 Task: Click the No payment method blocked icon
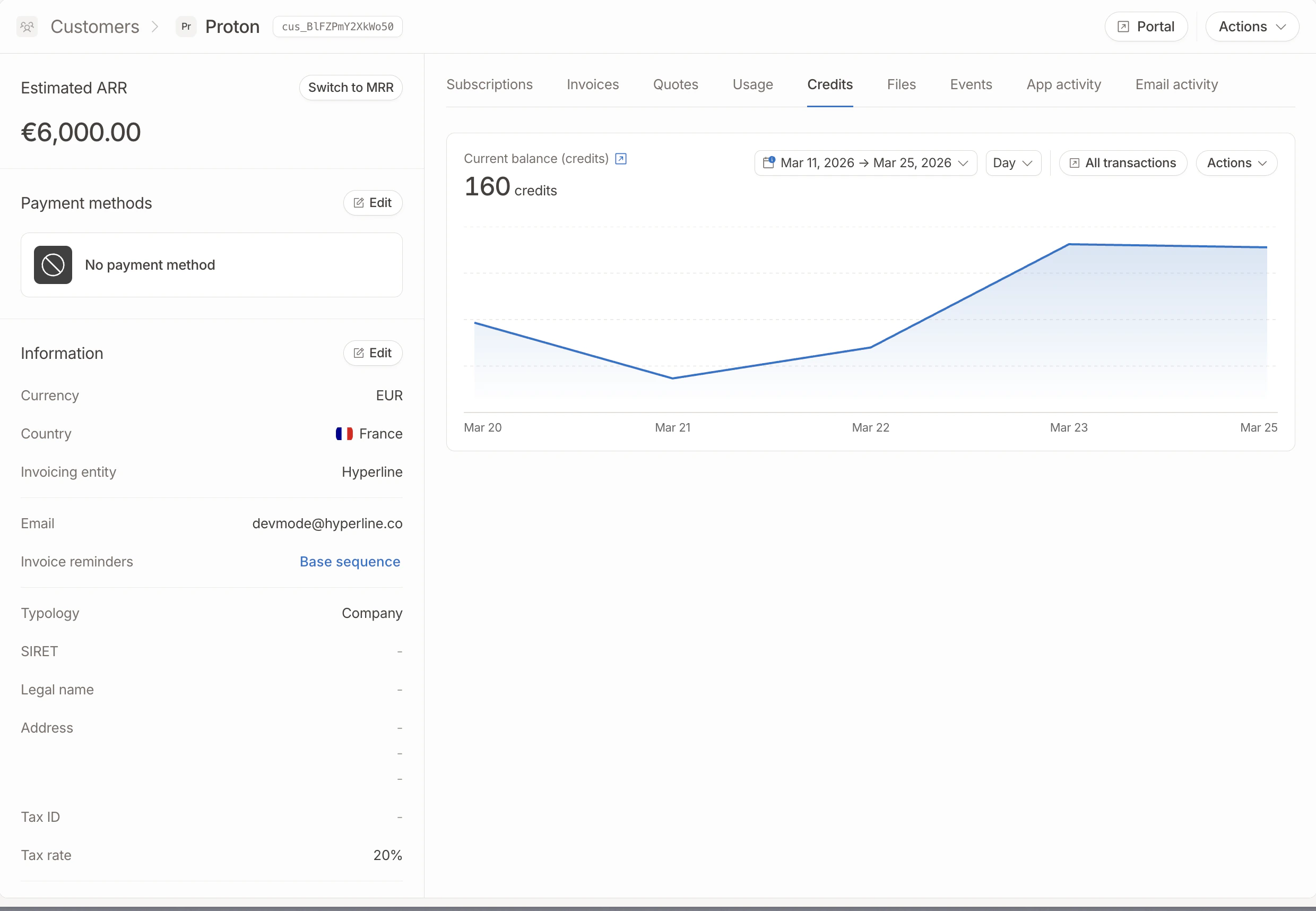53,265
